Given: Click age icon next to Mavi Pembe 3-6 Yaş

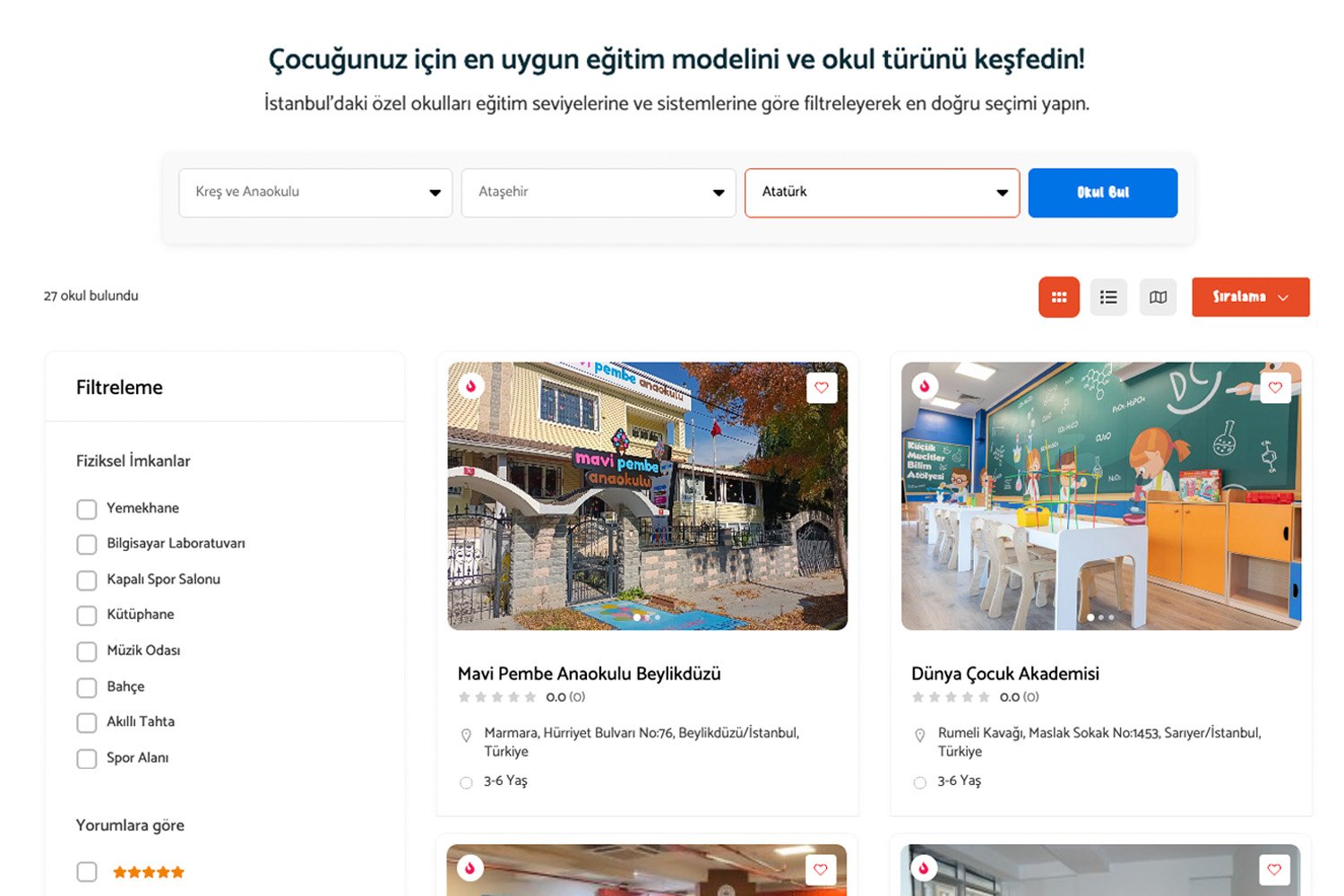Looking at the screenshot, I should coord(466,782).
